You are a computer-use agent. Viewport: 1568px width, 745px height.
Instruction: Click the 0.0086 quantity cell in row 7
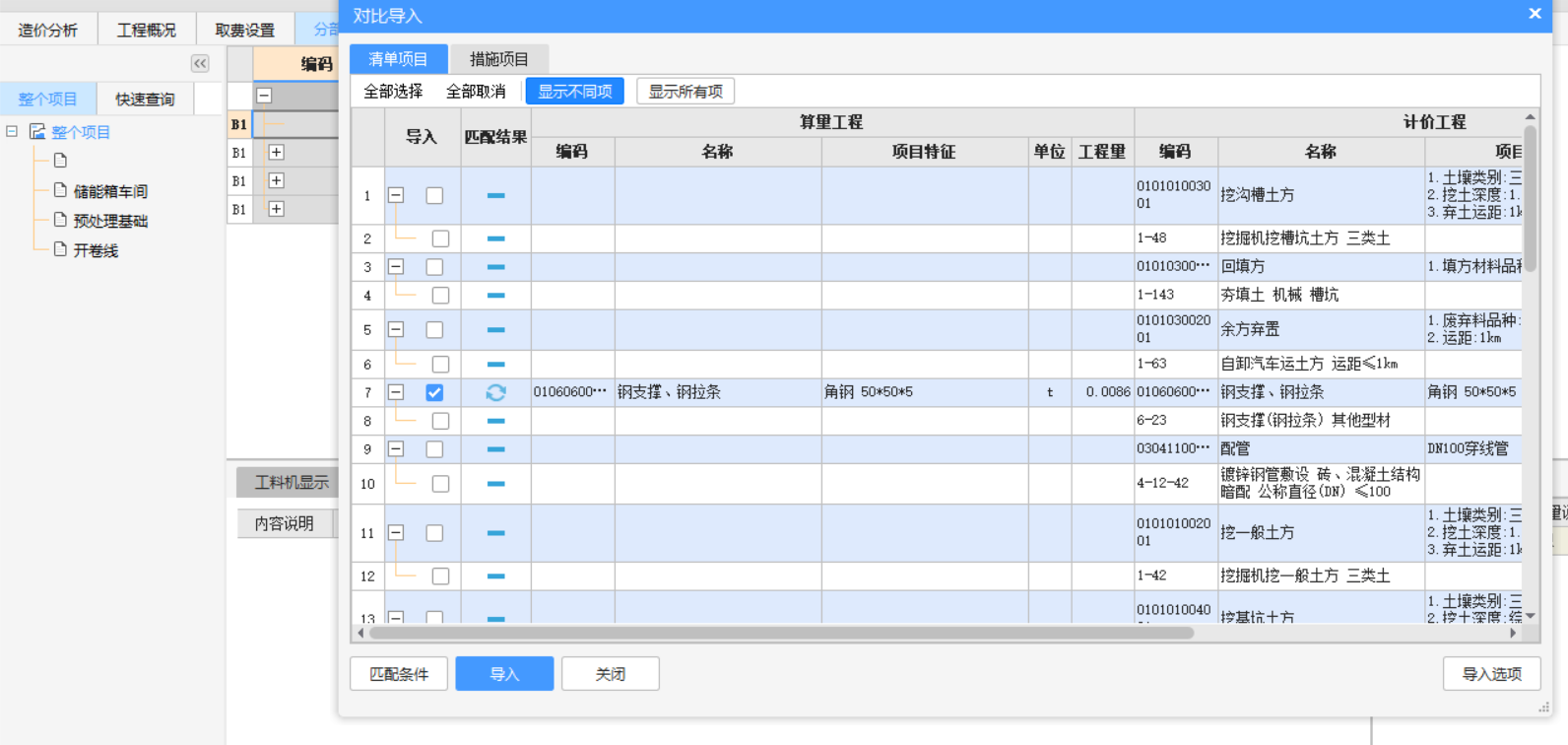[x=1102, y=392]
